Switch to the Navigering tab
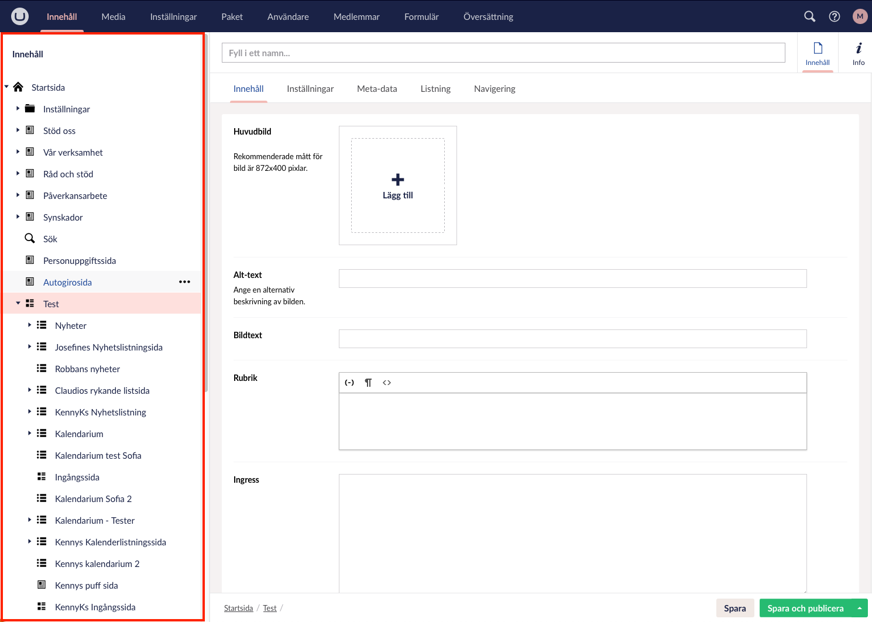The width and height of the screenshot is (872, 622). 494,88
